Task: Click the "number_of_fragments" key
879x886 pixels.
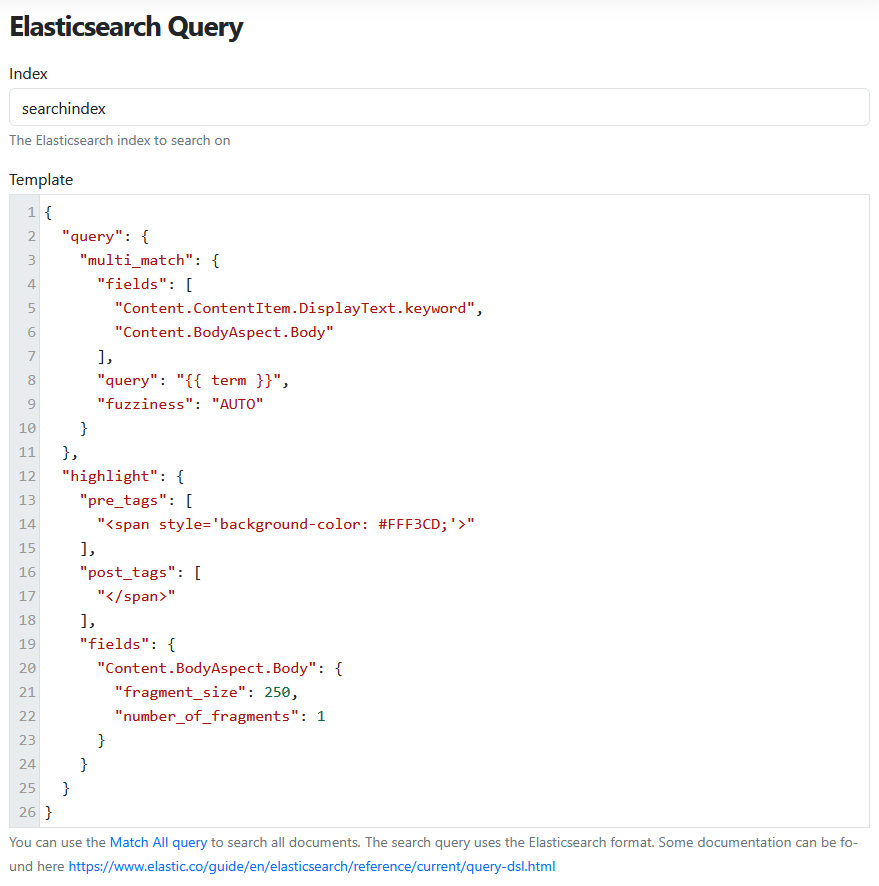Action: tap(206, 716)
